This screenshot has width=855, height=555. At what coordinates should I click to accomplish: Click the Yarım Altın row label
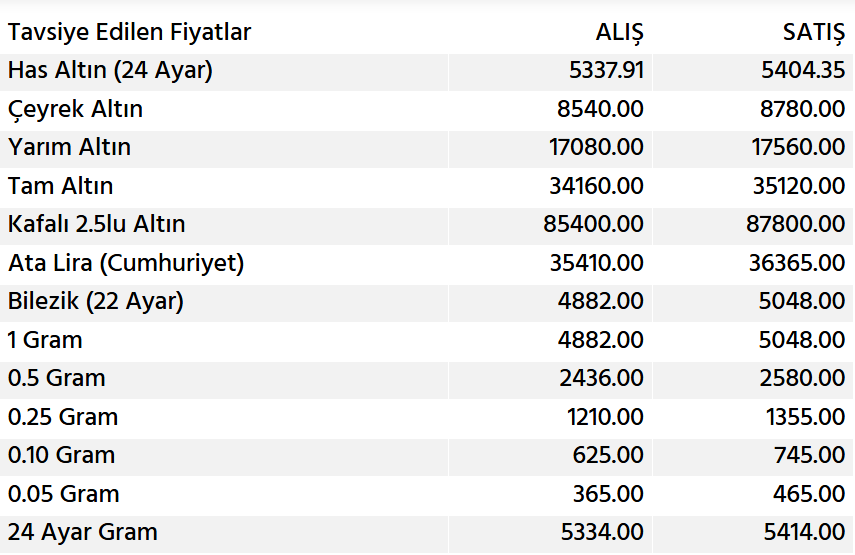[x=70, y=148]
